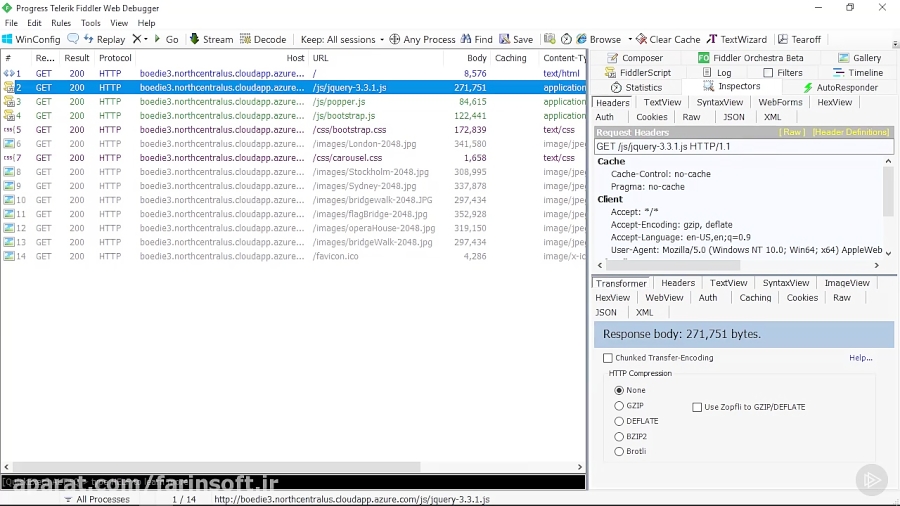Image resolution: width=900 pixels, height=506 pixels.
Task: Open the Tools menu
Action: (x=91, y=23)
